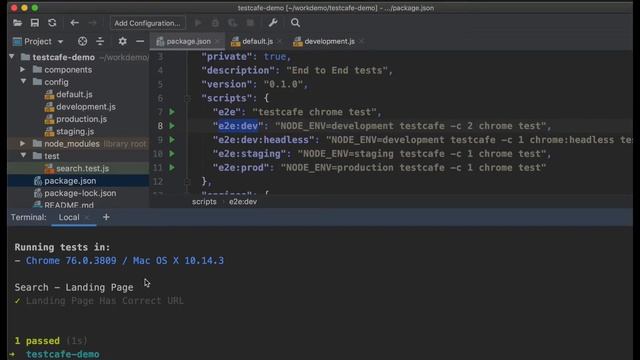Image resolution: width=640 pixels, height=360 pixels.
Task: Click the "description" key on line 4
Action: pyautogui.click(x=238, y=70)
